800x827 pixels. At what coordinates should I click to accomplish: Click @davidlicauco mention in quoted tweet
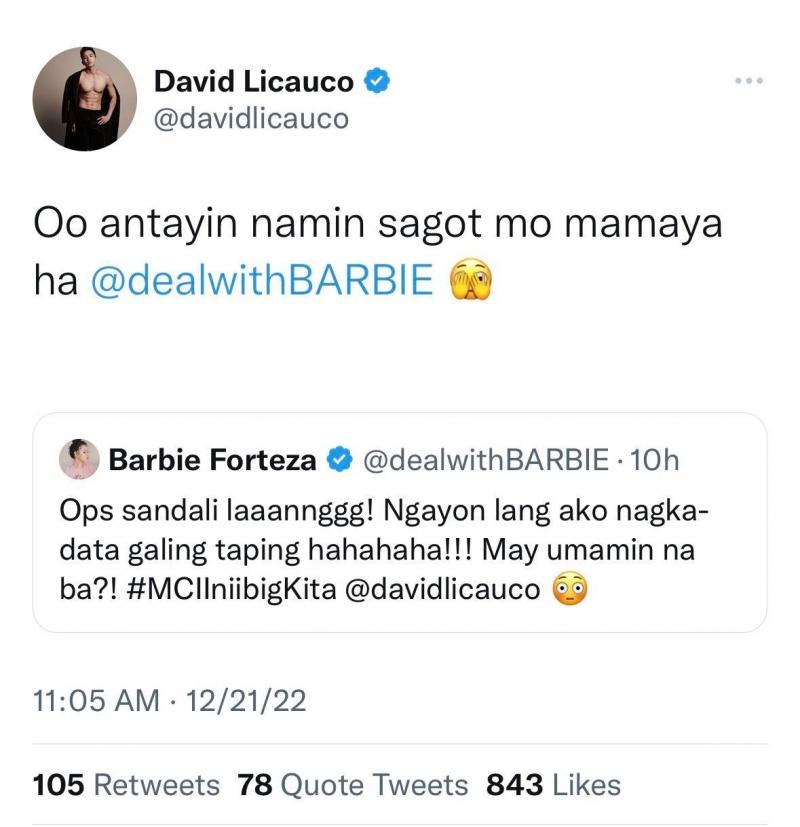(442, 589)
